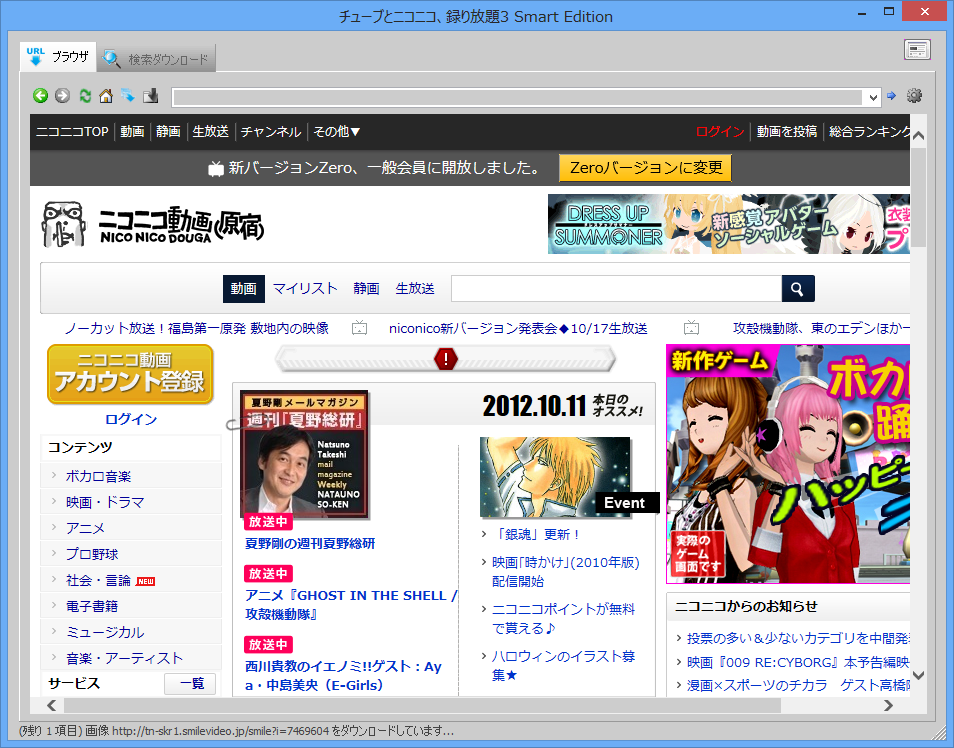This screenshot has height=748, width=954.
Task: Switch to the 検索ダウンロード tab
Action: pos(156,59)
